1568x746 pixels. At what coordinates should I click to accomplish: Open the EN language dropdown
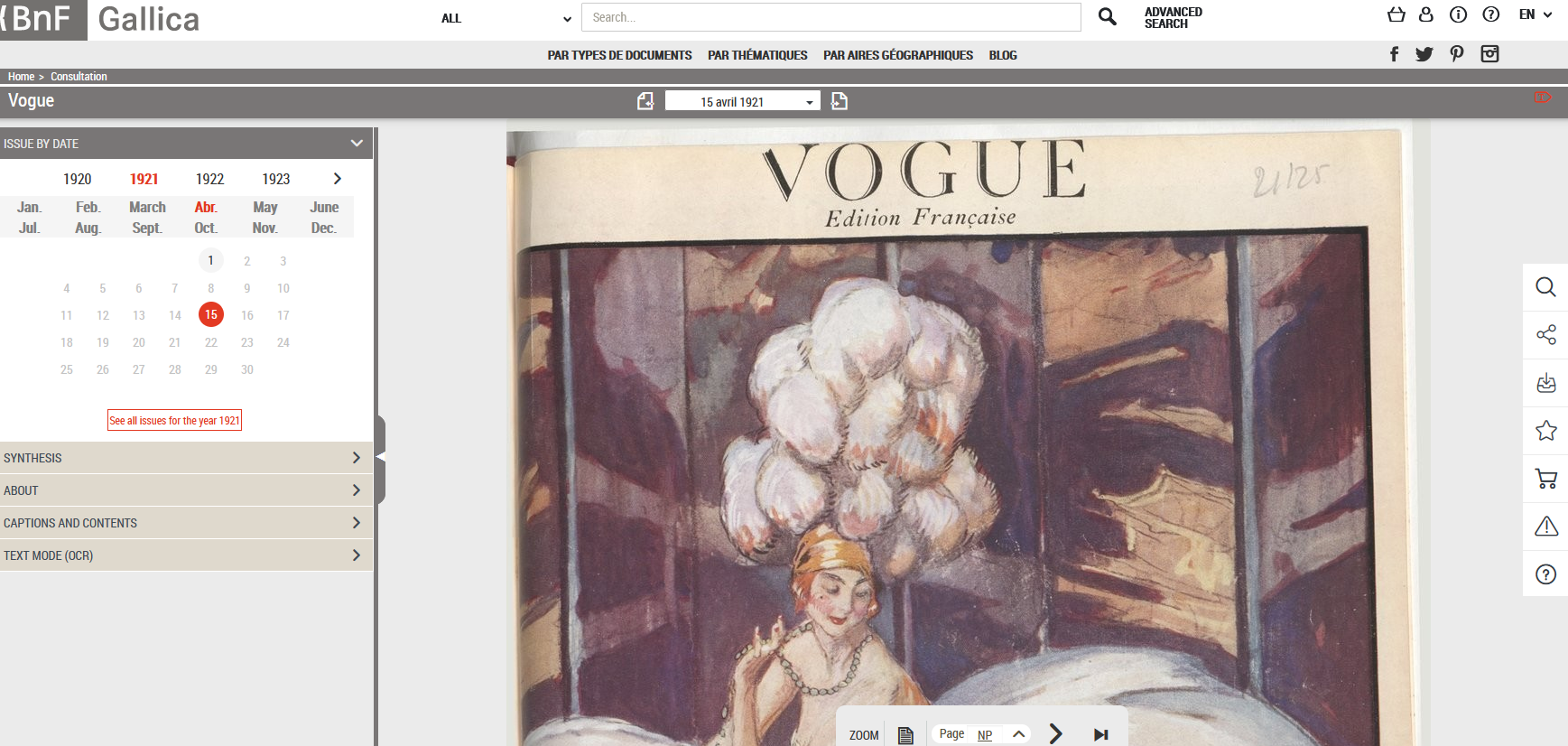click(x=1535, y=14)
